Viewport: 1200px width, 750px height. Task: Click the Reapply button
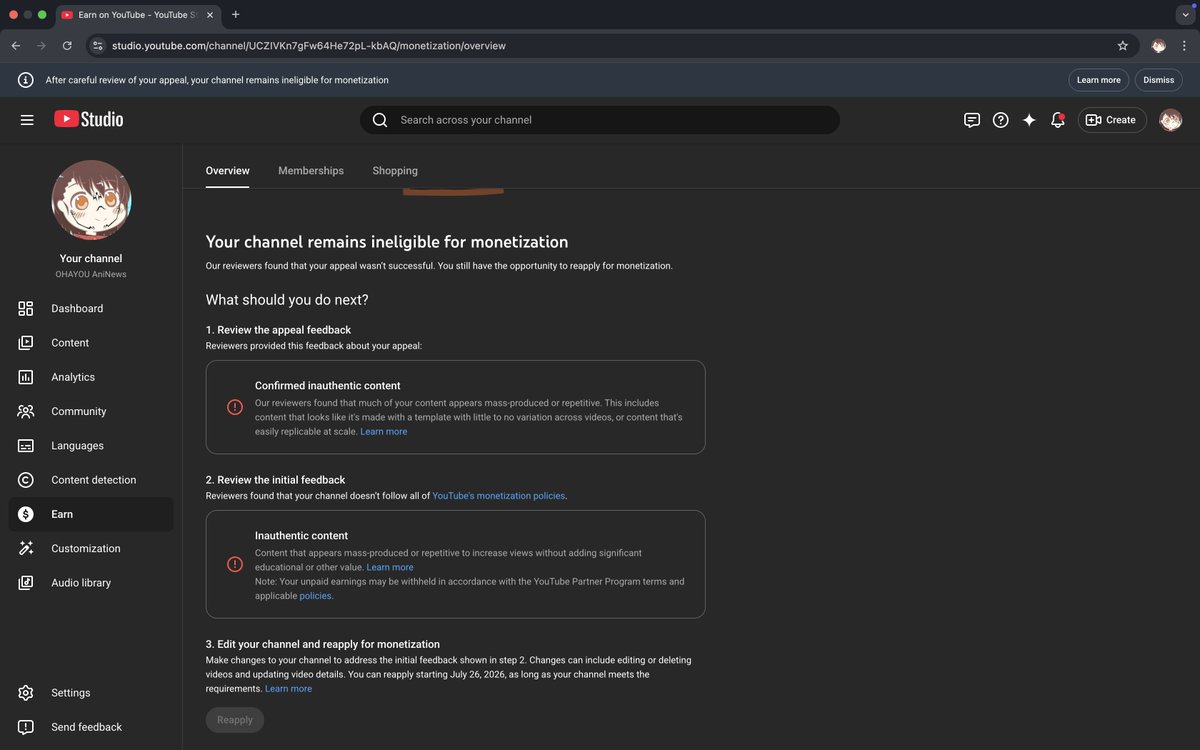click(235, 720)
